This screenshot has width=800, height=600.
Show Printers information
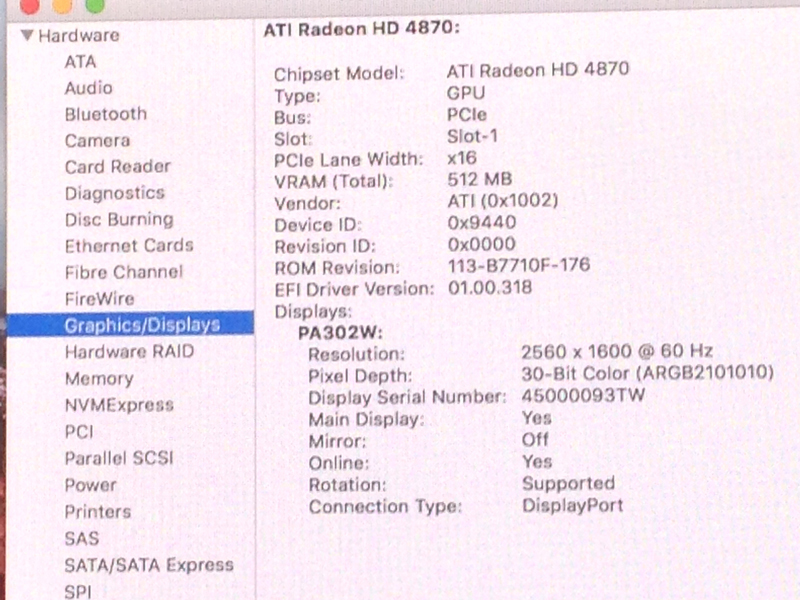98,511
